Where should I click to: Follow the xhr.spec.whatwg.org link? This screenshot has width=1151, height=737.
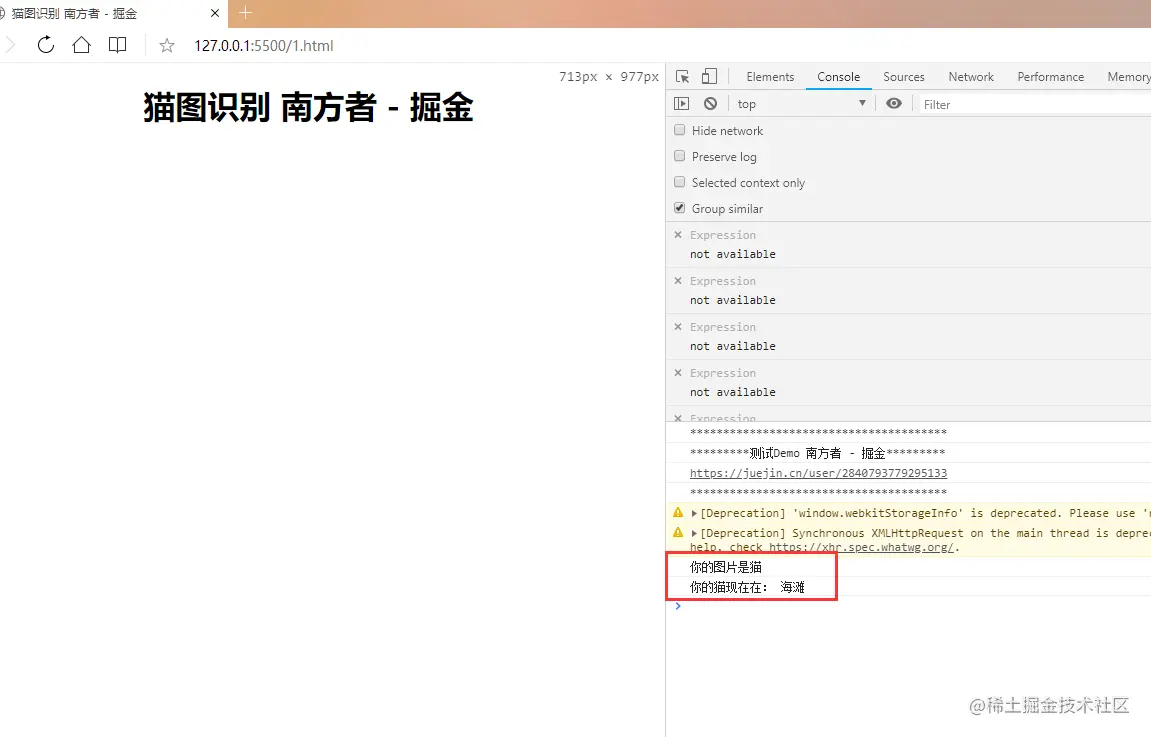click(x=861, y=548)
